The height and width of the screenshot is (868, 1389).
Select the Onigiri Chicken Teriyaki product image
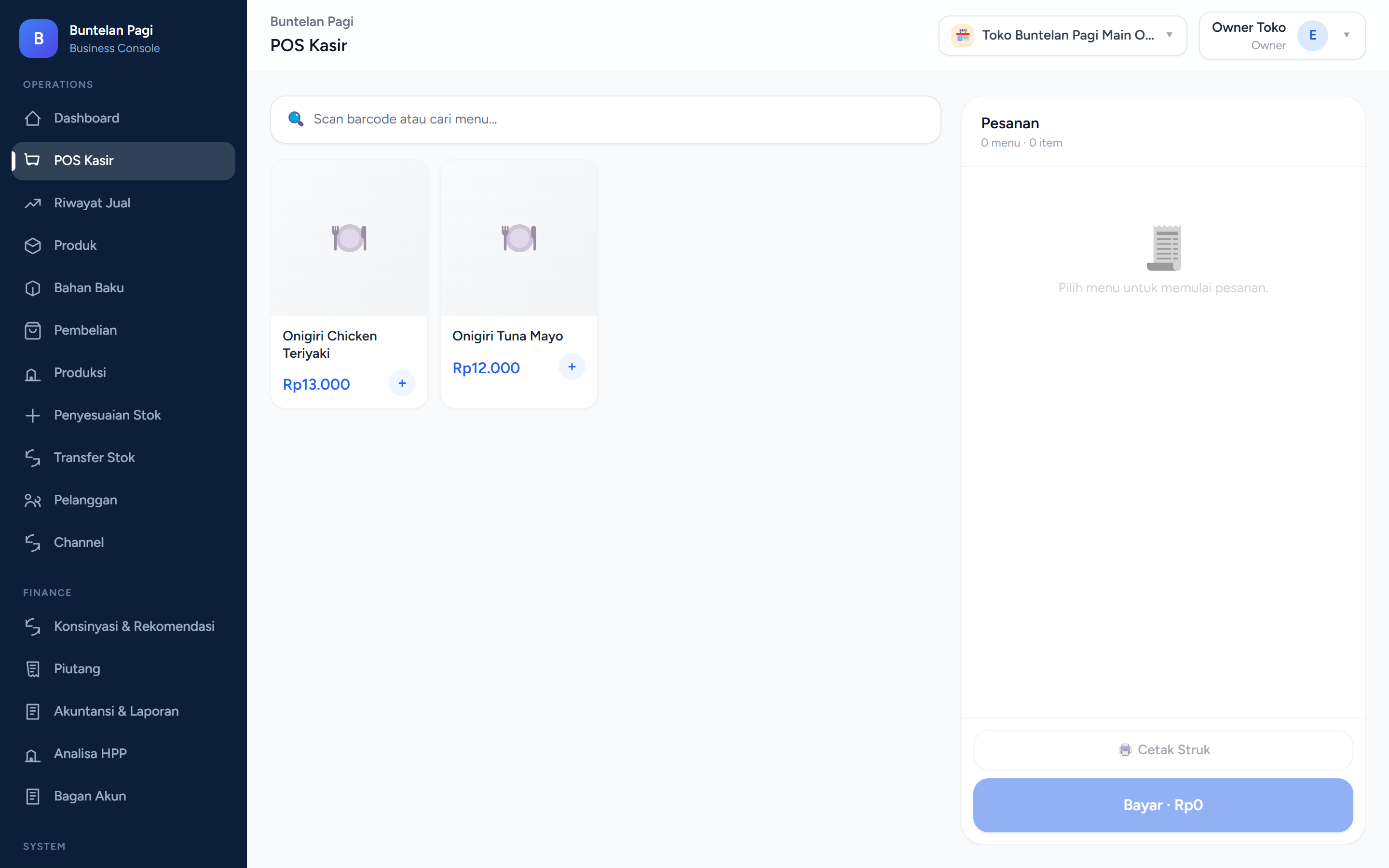click(349, 238)
